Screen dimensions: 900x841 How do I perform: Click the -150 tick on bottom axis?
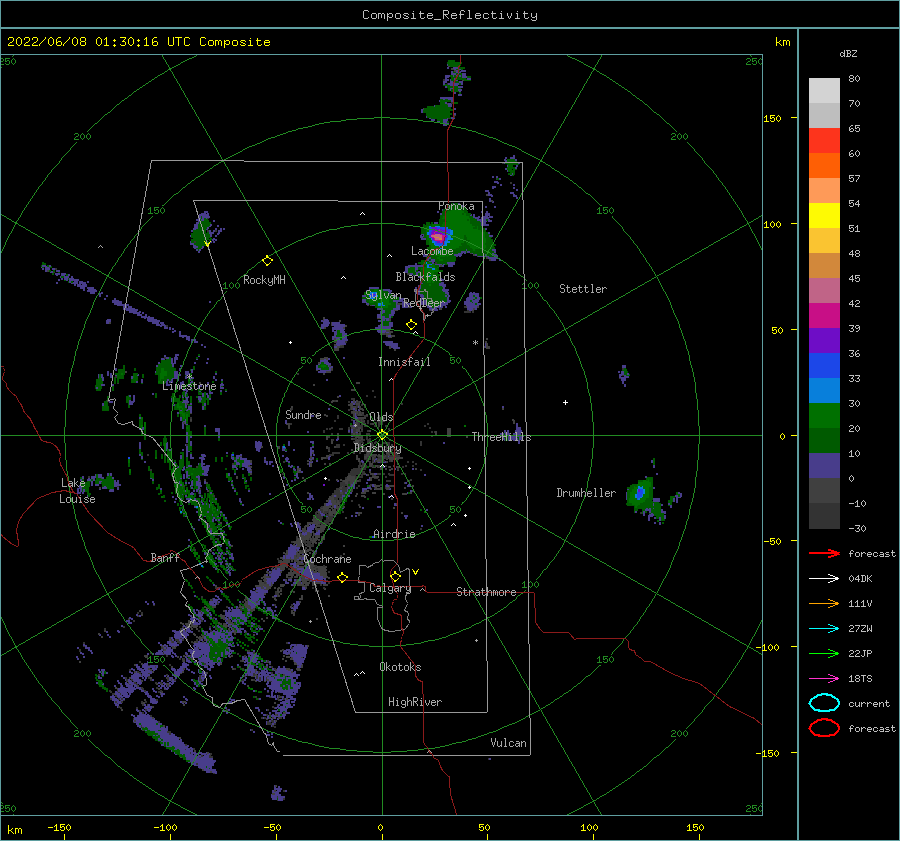pyautogui.click(x=59, y=827)
